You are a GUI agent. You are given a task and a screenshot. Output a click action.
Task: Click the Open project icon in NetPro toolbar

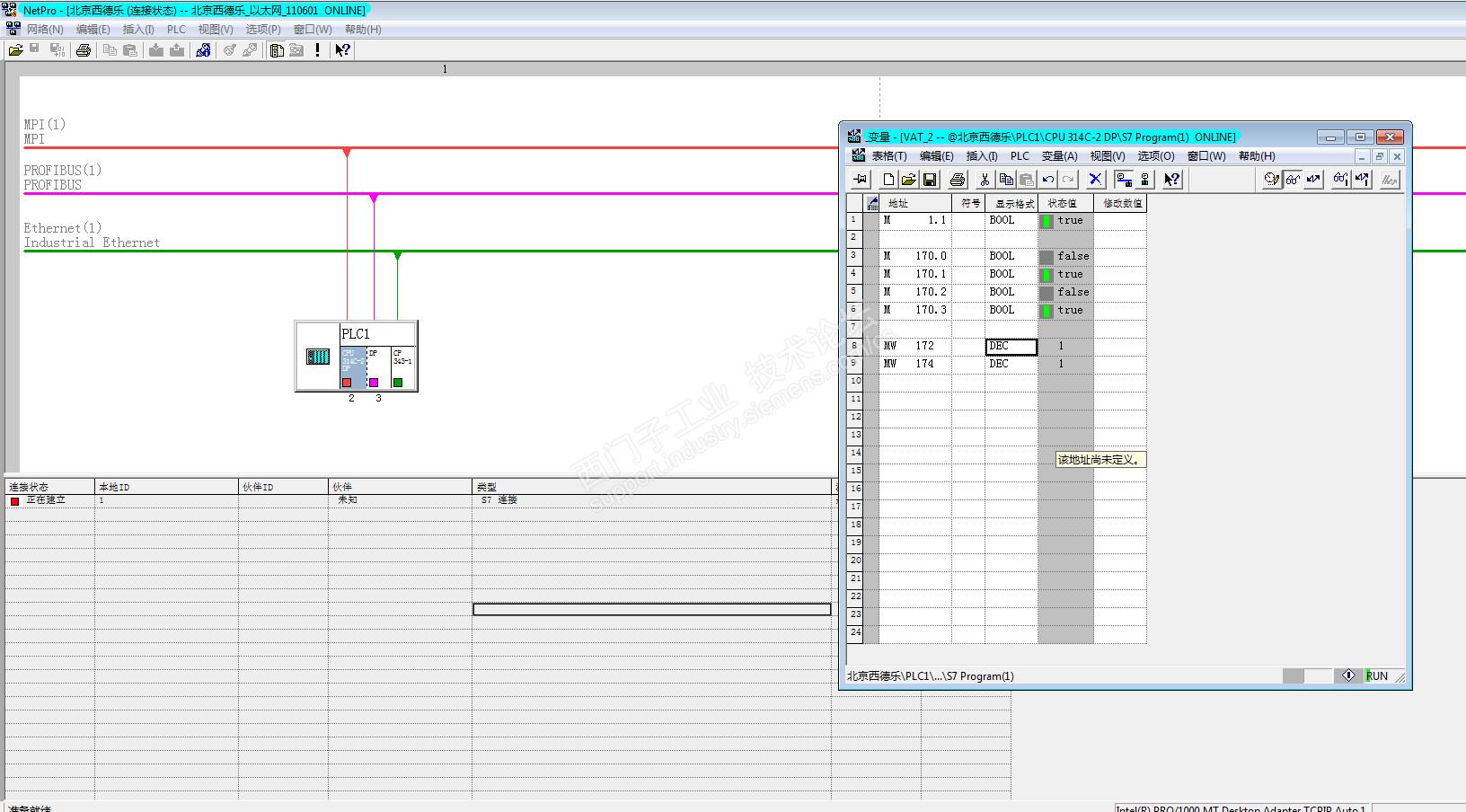coord(15,50)
